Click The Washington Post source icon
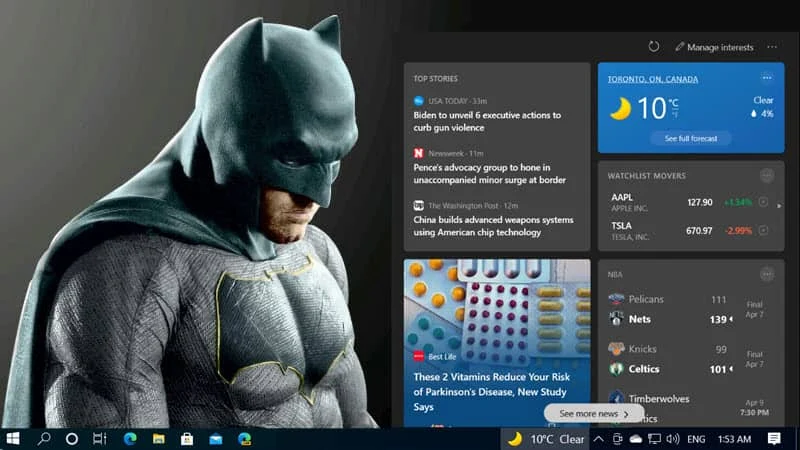The width and height of the screenshot is (800, 450). [x=418, y=206]
